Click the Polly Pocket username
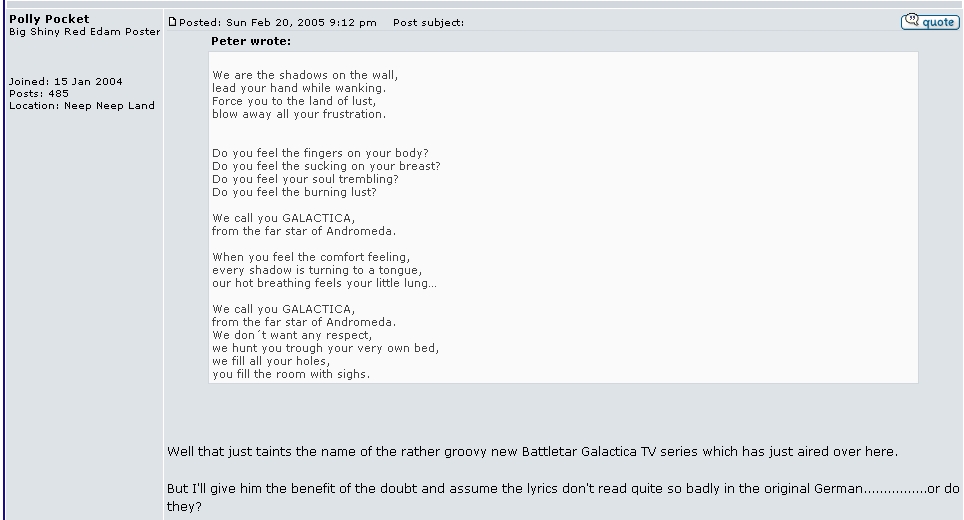 pyautogui.click(x=49, y=18)
